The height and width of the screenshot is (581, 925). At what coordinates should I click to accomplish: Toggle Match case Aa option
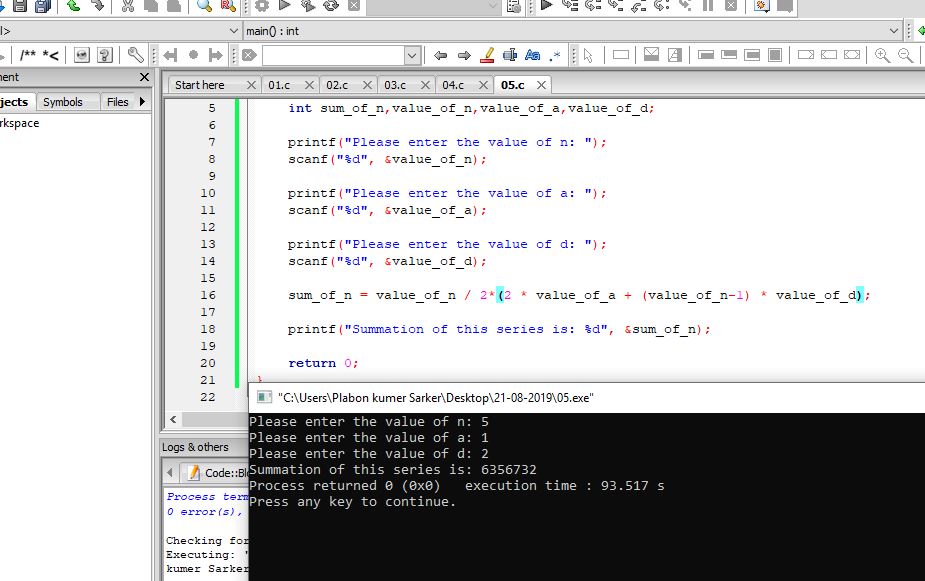pos(532,55)
